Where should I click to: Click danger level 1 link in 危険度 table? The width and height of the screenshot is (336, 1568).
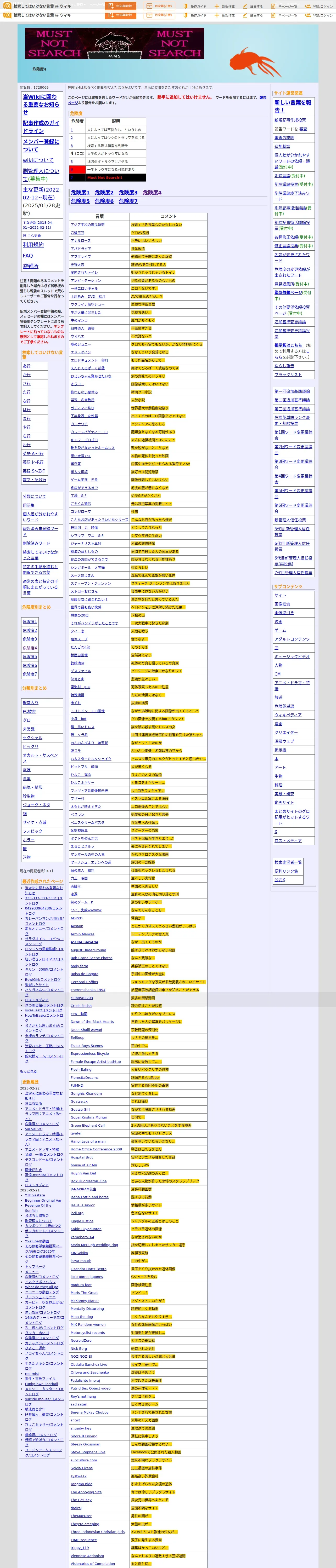tap(71, 130)
